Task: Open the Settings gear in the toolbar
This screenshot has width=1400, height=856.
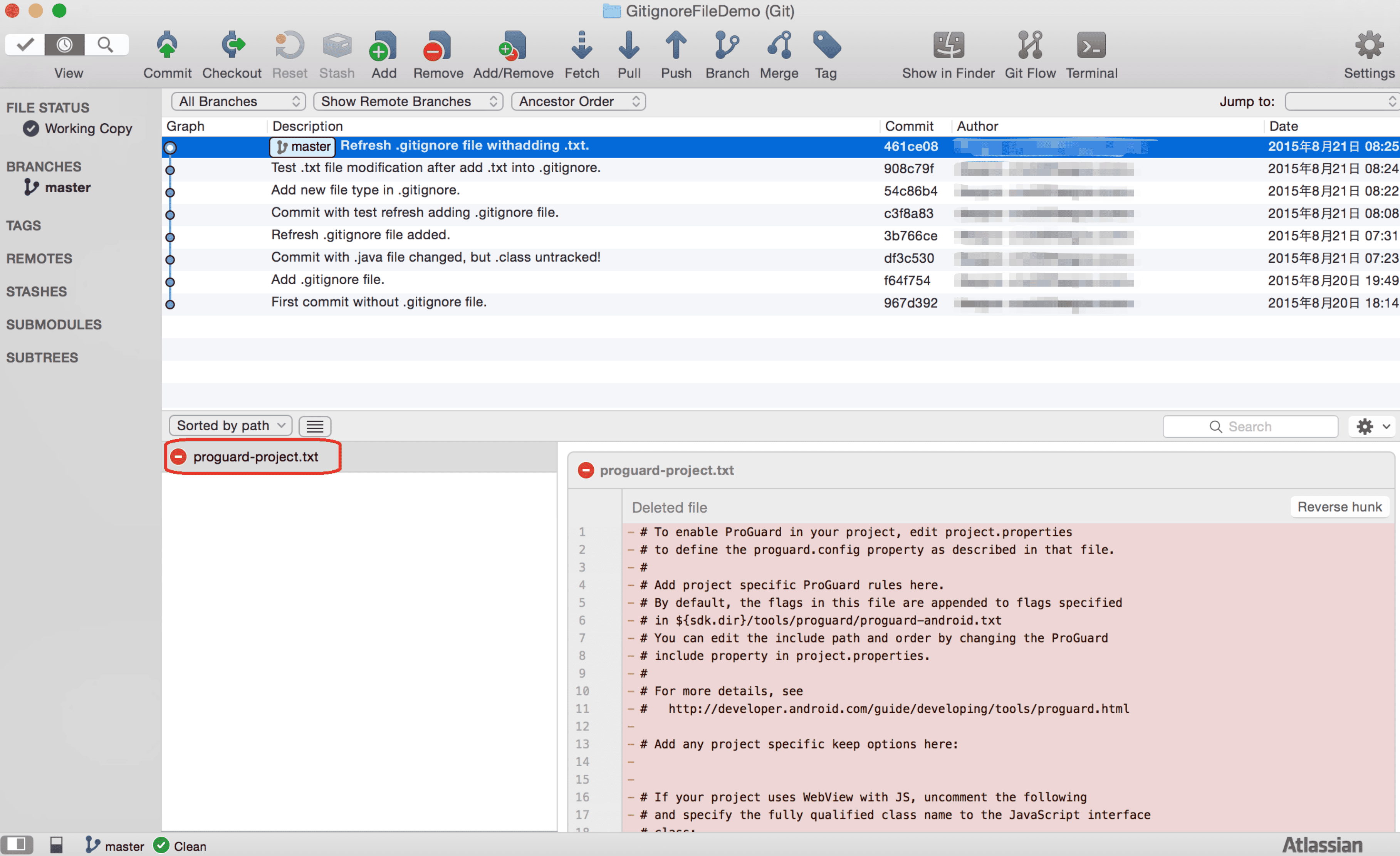Action: tap(1369, 45)
